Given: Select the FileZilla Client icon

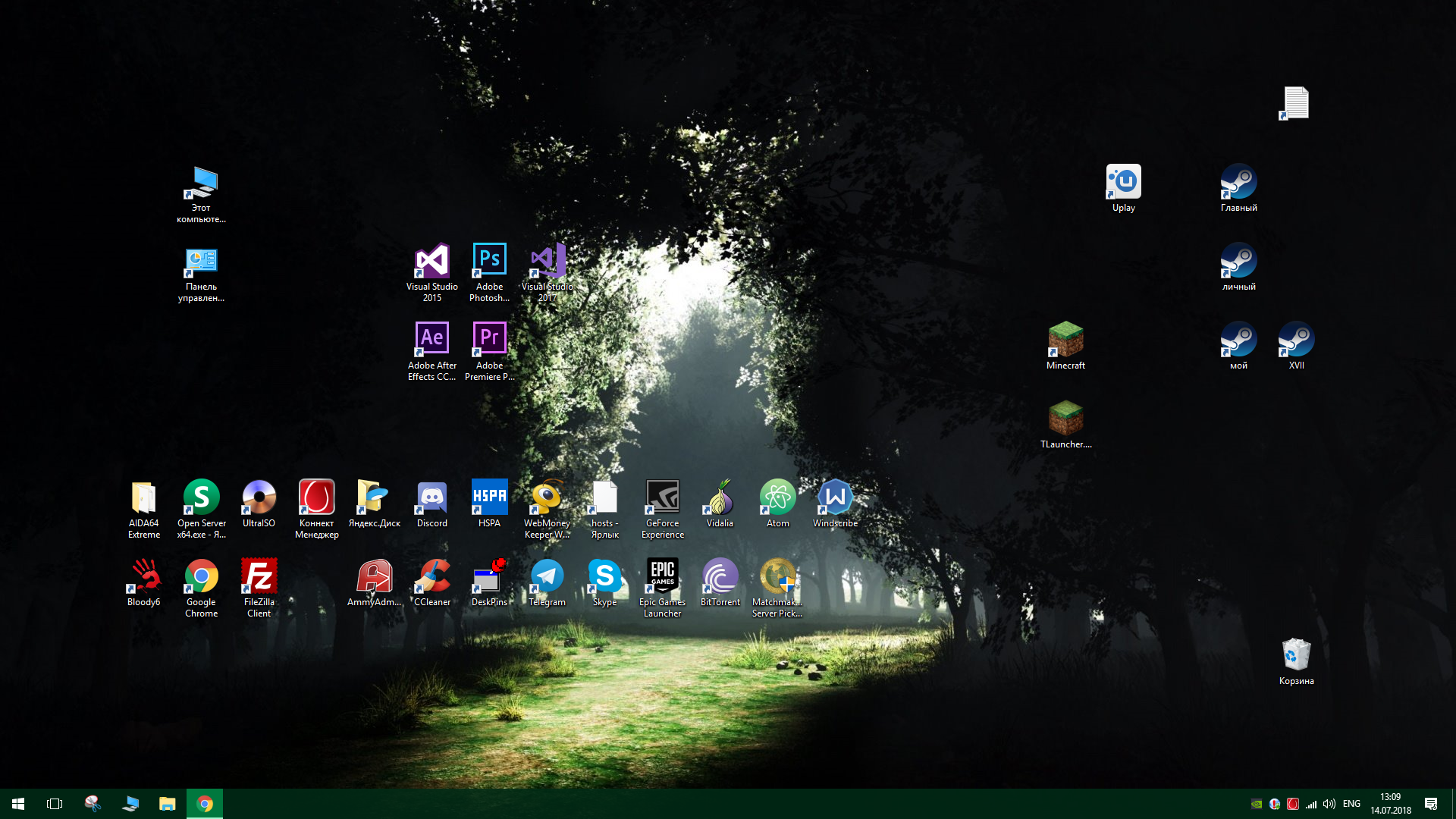Looking at the screenshot, I should tap(259, 577).
